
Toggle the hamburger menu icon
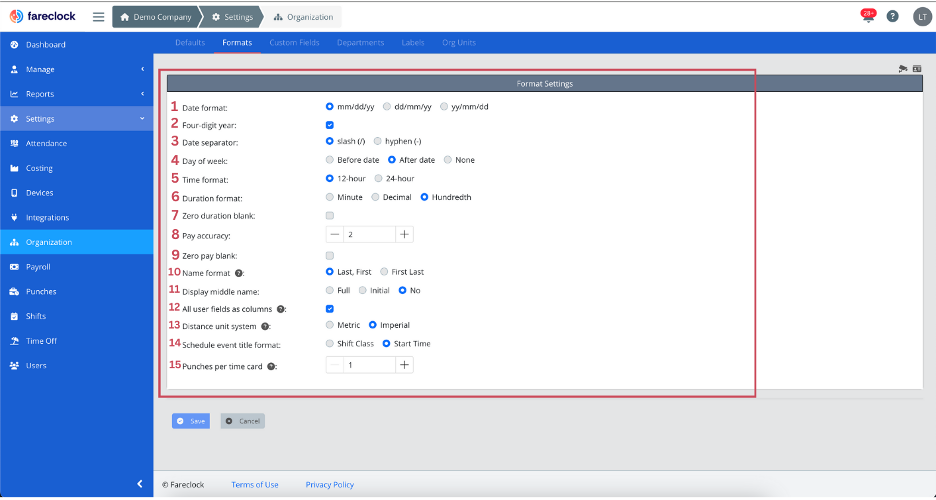(98, 17)
